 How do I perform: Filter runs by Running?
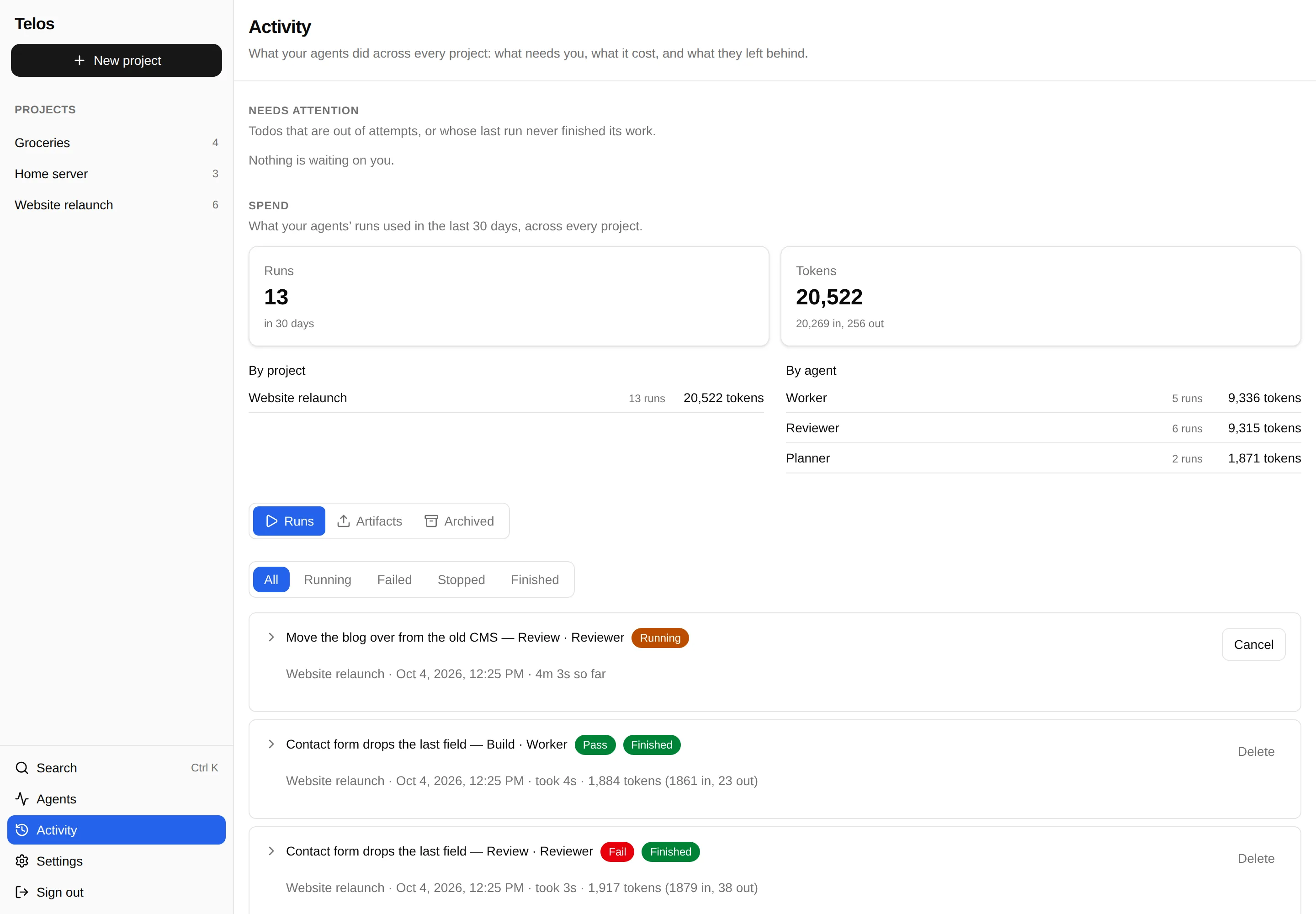(328, 579)
